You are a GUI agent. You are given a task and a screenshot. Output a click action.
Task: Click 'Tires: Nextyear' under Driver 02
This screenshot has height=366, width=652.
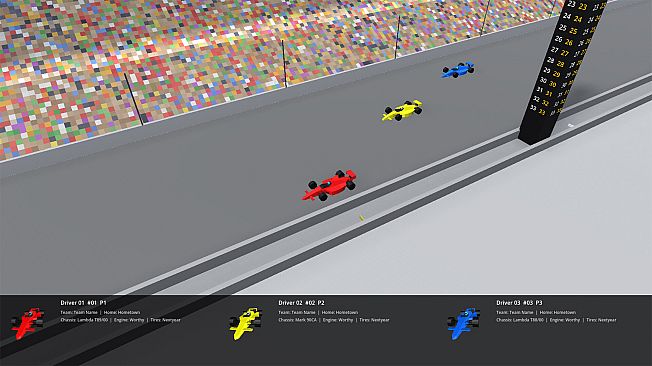(x=374, y=320)
